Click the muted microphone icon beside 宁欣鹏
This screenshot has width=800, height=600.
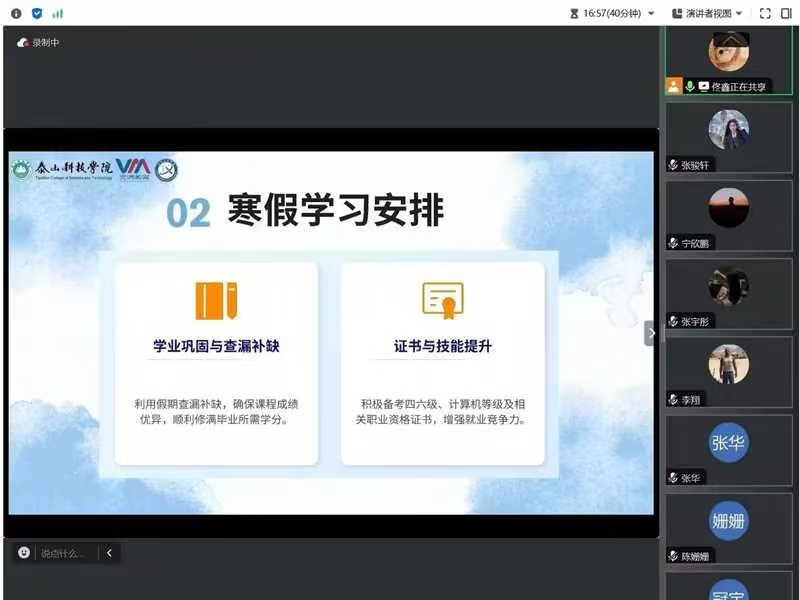(674, 243)
